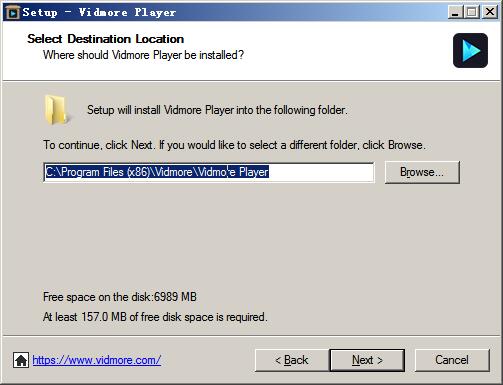Minimize the Setup window
The width and height of the screenshot is (503, 385).
pyautogui.click(x=455, y=12)
